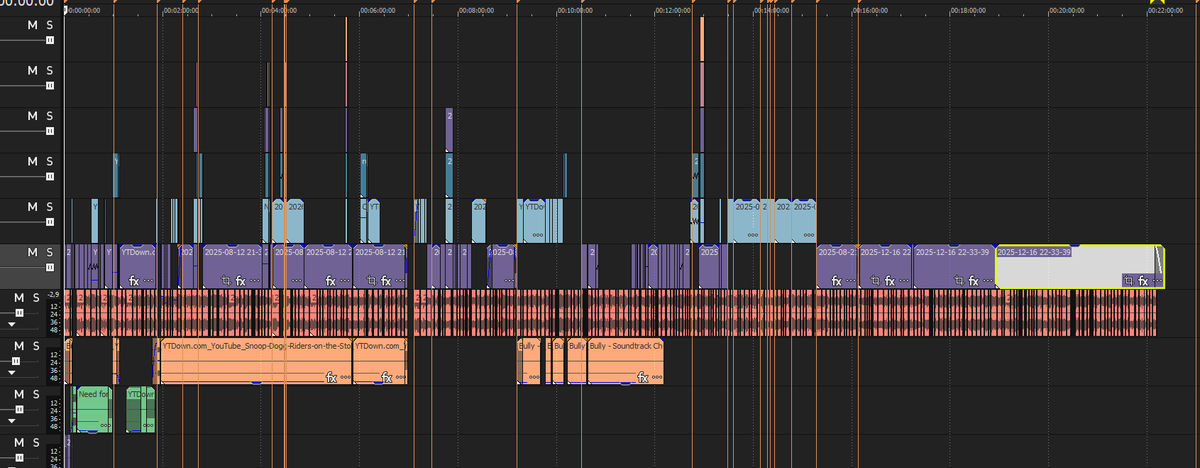Open event FX on the 2025-08-2 clip
This screenshot has height=468, width=1200.
coord(838,281)
